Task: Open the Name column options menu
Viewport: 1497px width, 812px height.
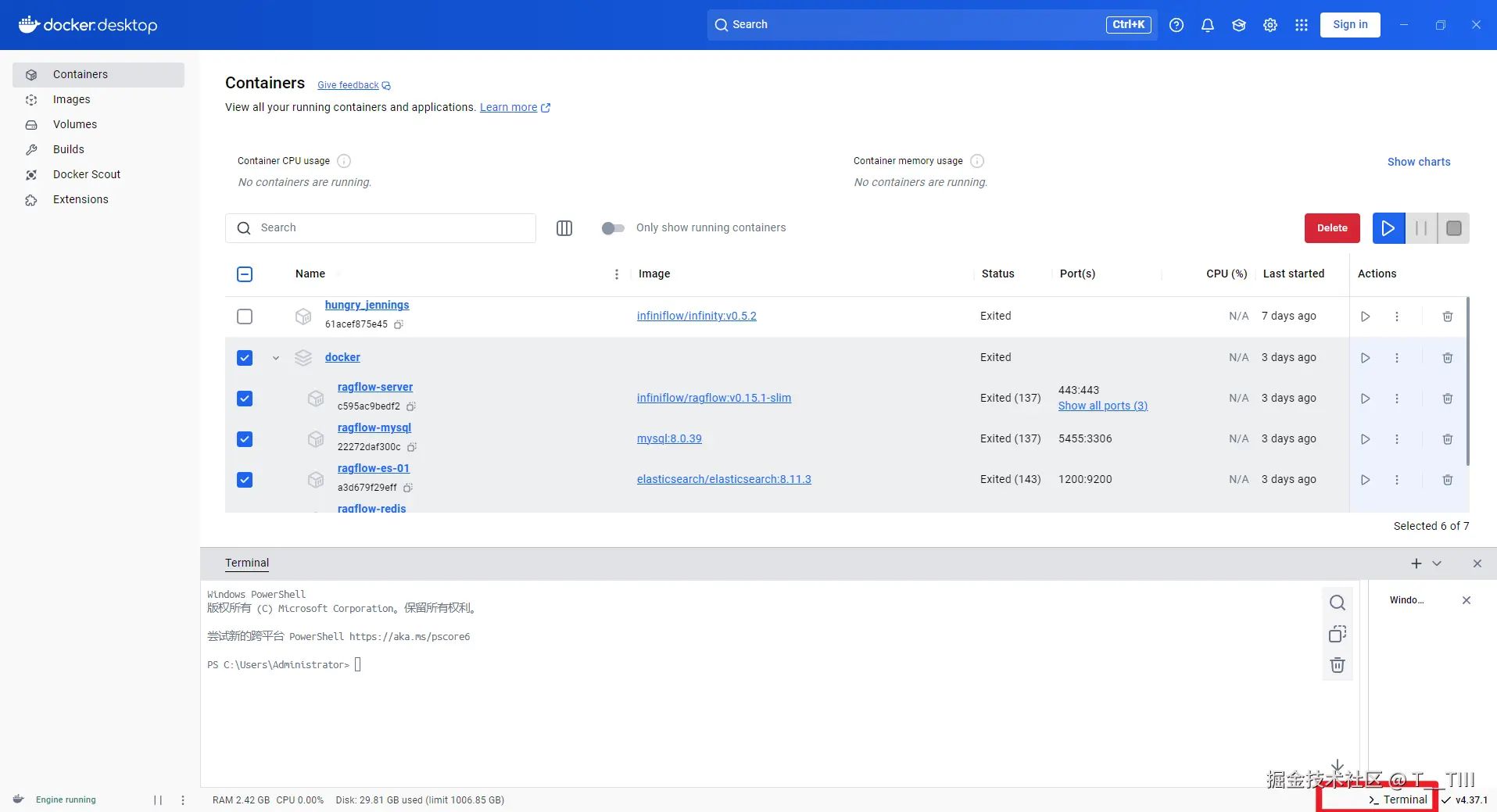Action: coord(617,274)
